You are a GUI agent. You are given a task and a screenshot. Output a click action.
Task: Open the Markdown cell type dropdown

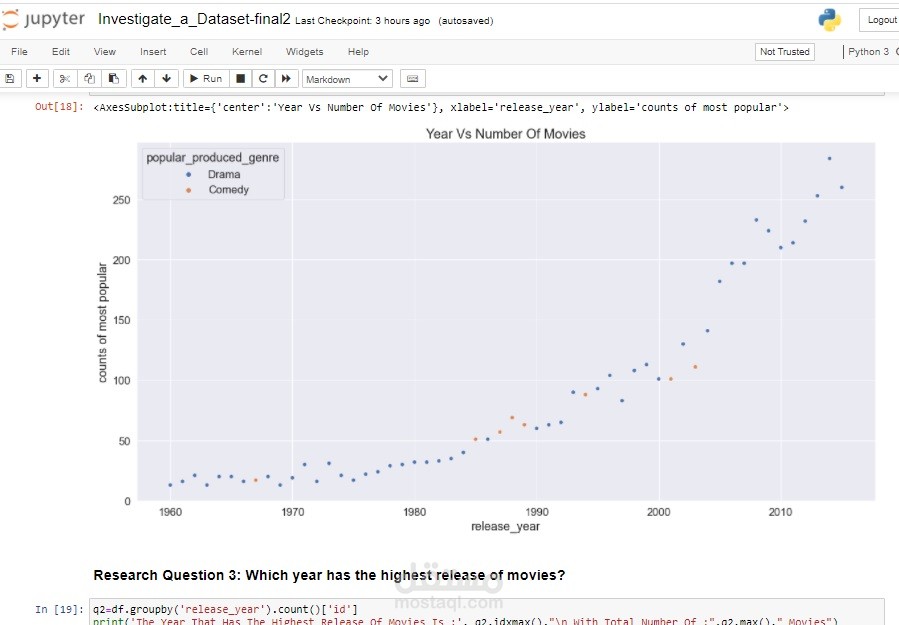click(347, 78)
